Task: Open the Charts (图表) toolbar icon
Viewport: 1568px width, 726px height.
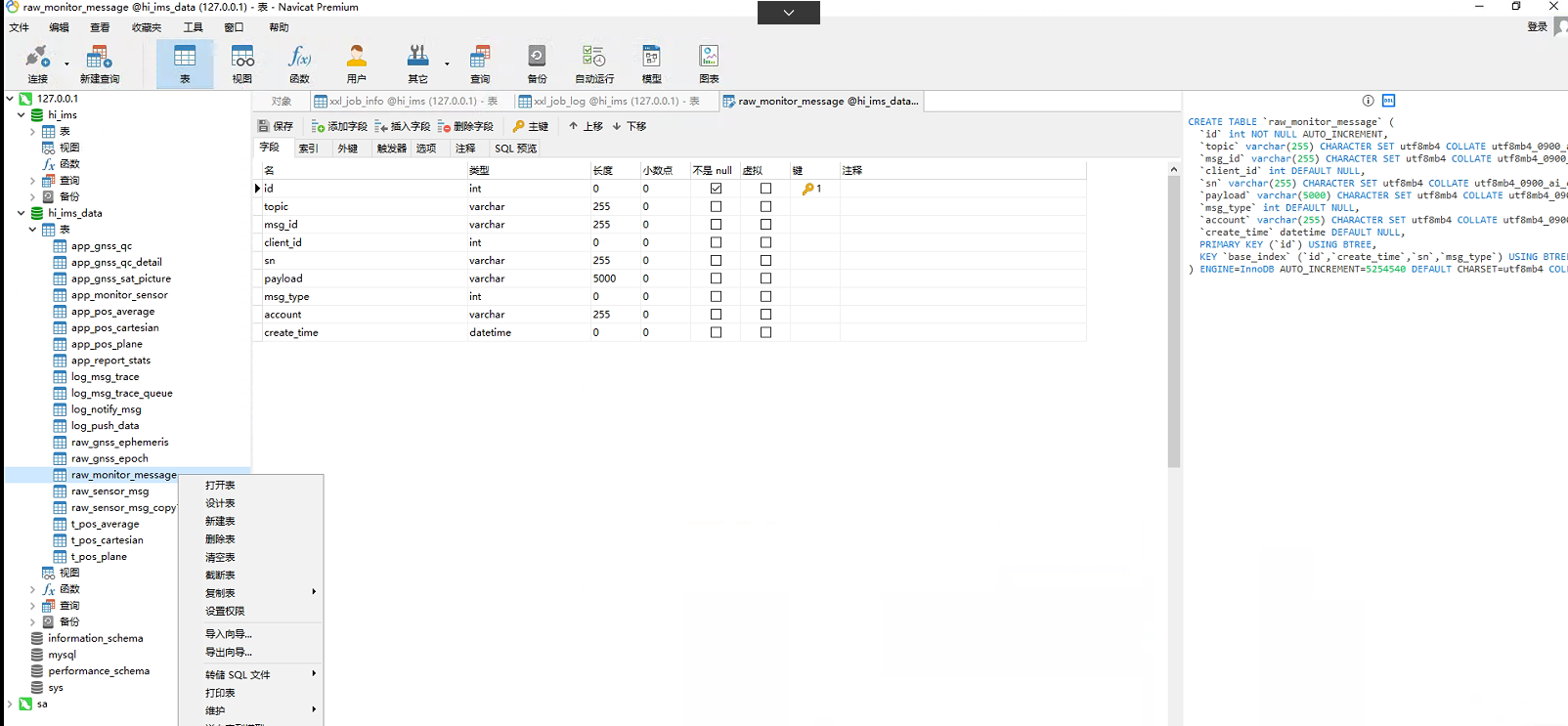Action: 709,64
